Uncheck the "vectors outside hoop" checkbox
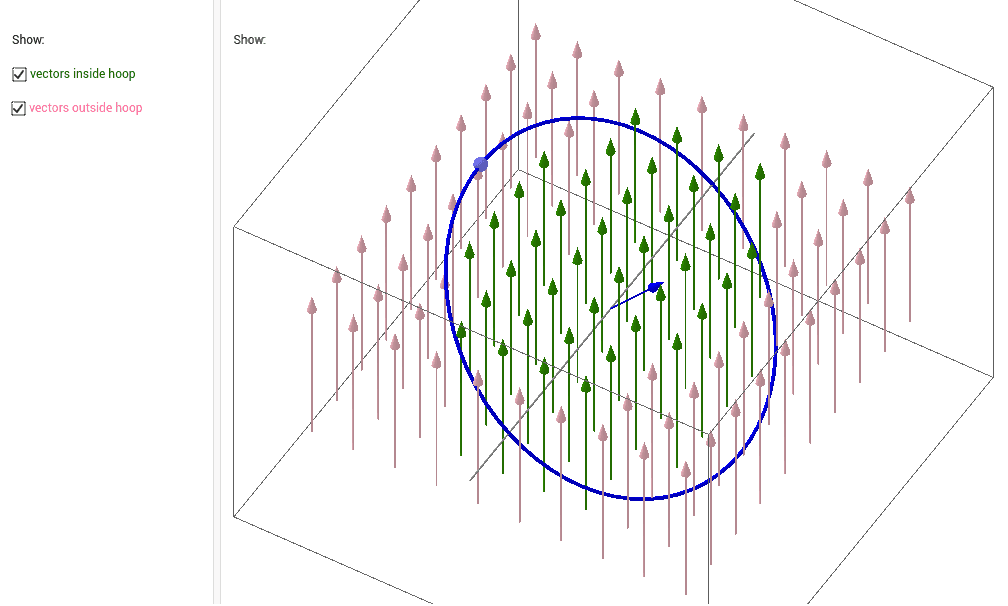Screen dimensions: 1008x606 click(19, 109)
